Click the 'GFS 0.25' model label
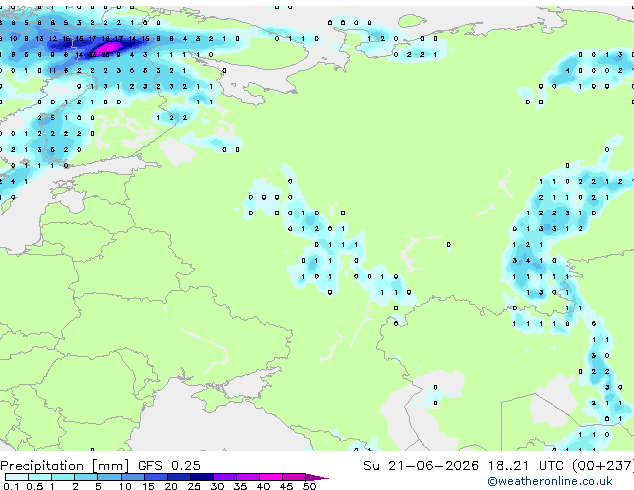Image resolution: width=634 pixels, height=490 pixels. click(x=169, y=466)
